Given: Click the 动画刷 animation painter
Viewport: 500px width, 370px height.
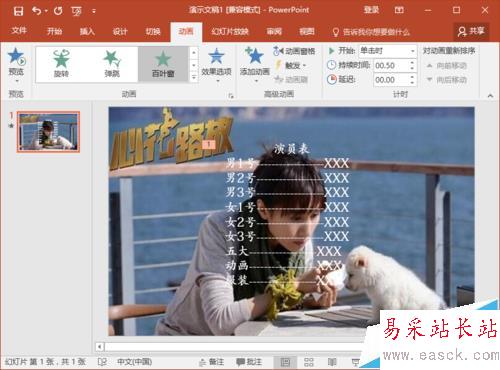Looking at the screenshot, I should [x=291, y=79].
